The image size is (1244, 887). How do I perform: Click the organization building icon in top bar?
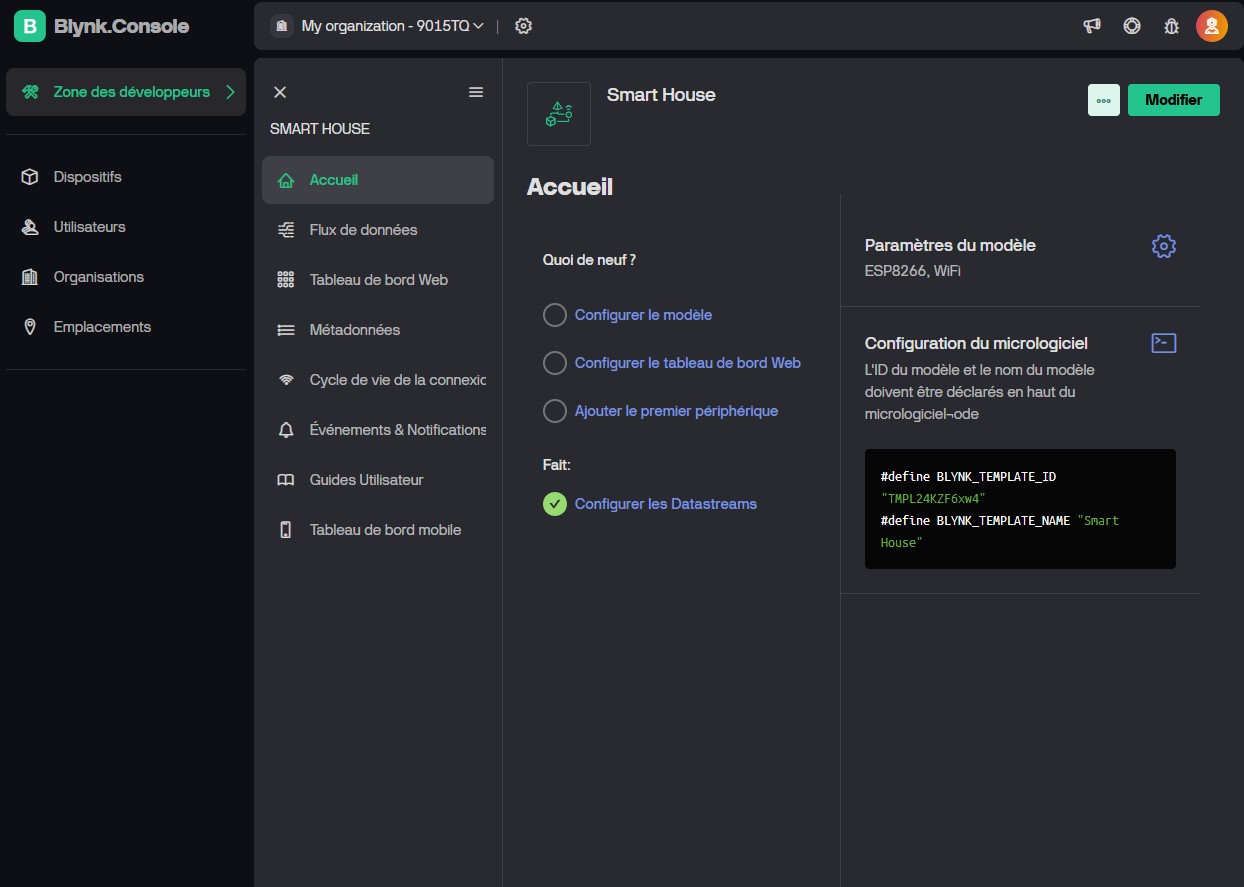click(281, 26)
